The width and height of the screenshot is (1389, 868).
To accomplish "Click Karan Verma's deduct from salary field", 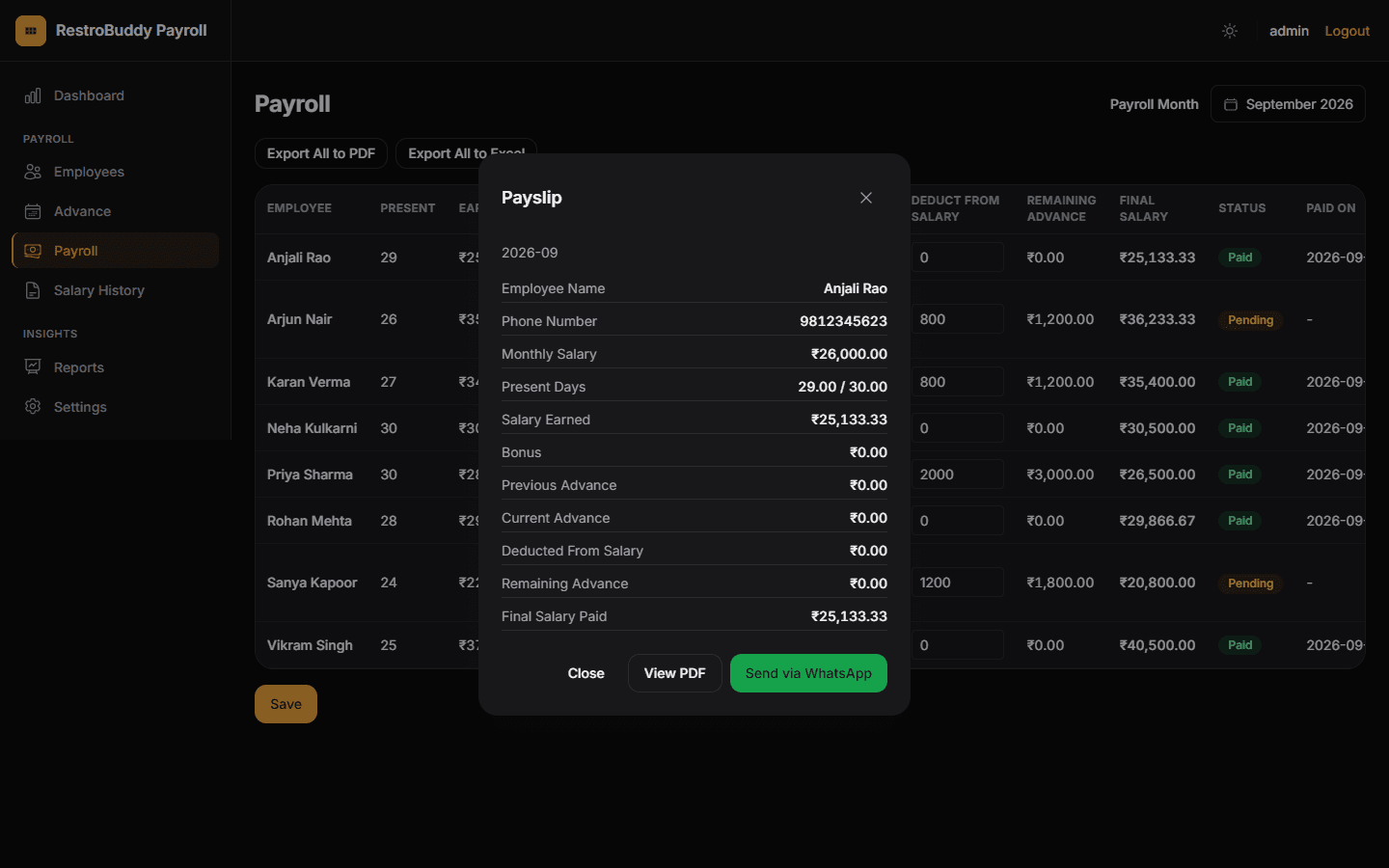I will pos(957,382).
